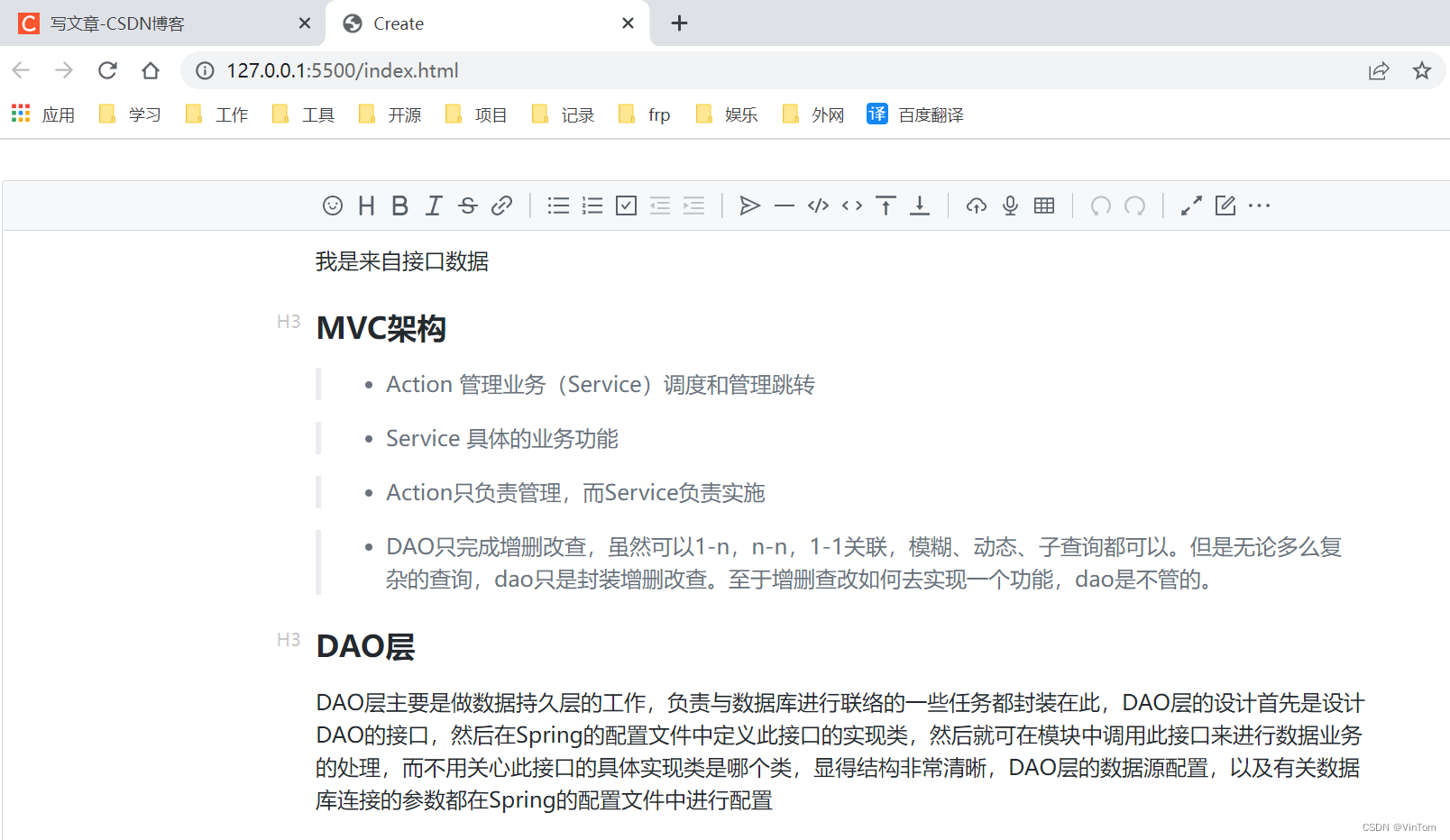Open the 外网 bookmark folder
1450x840 pixels.
tap(813, 114)
